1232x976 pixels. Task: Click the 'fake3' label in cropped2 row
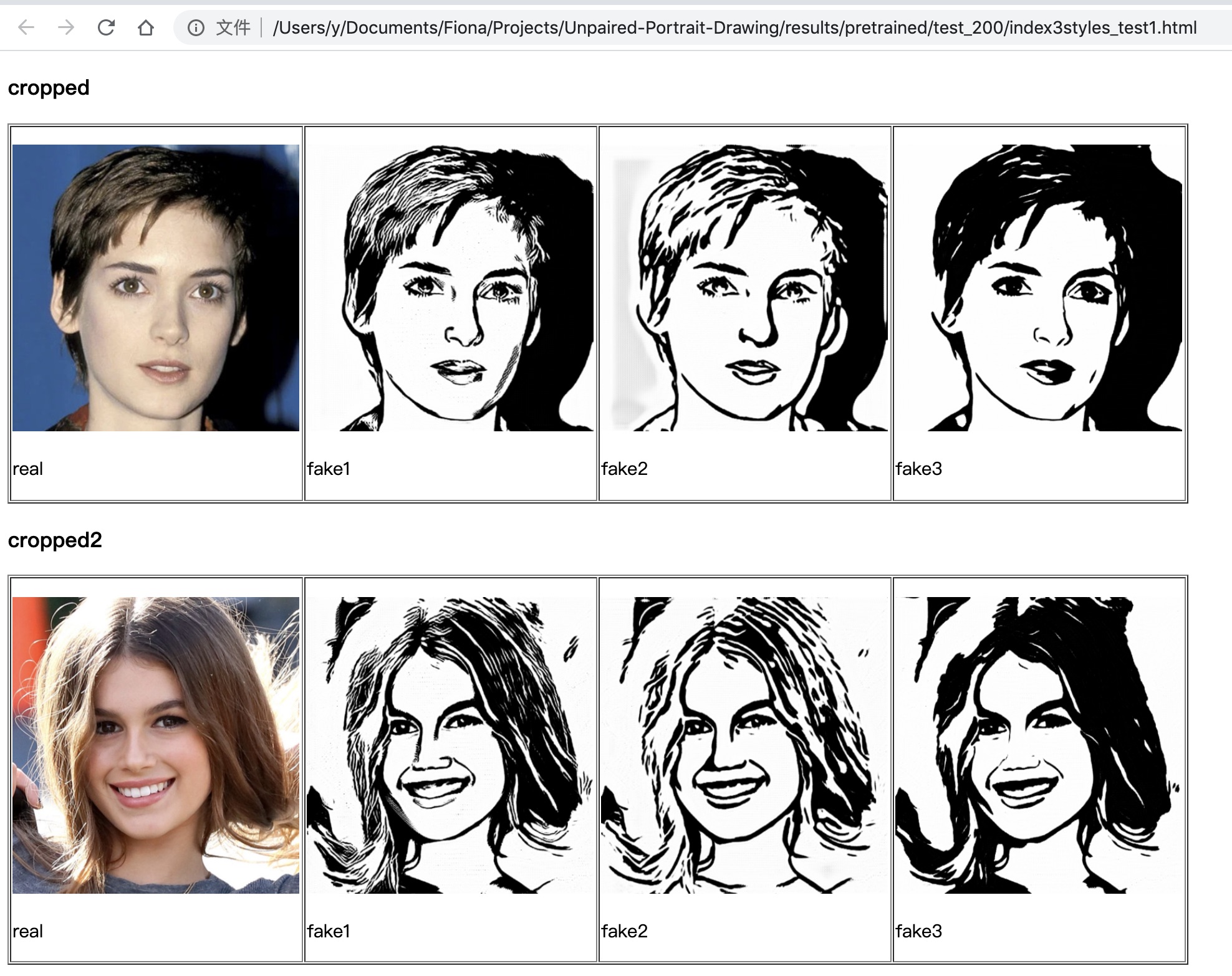(x=919, y=931)
